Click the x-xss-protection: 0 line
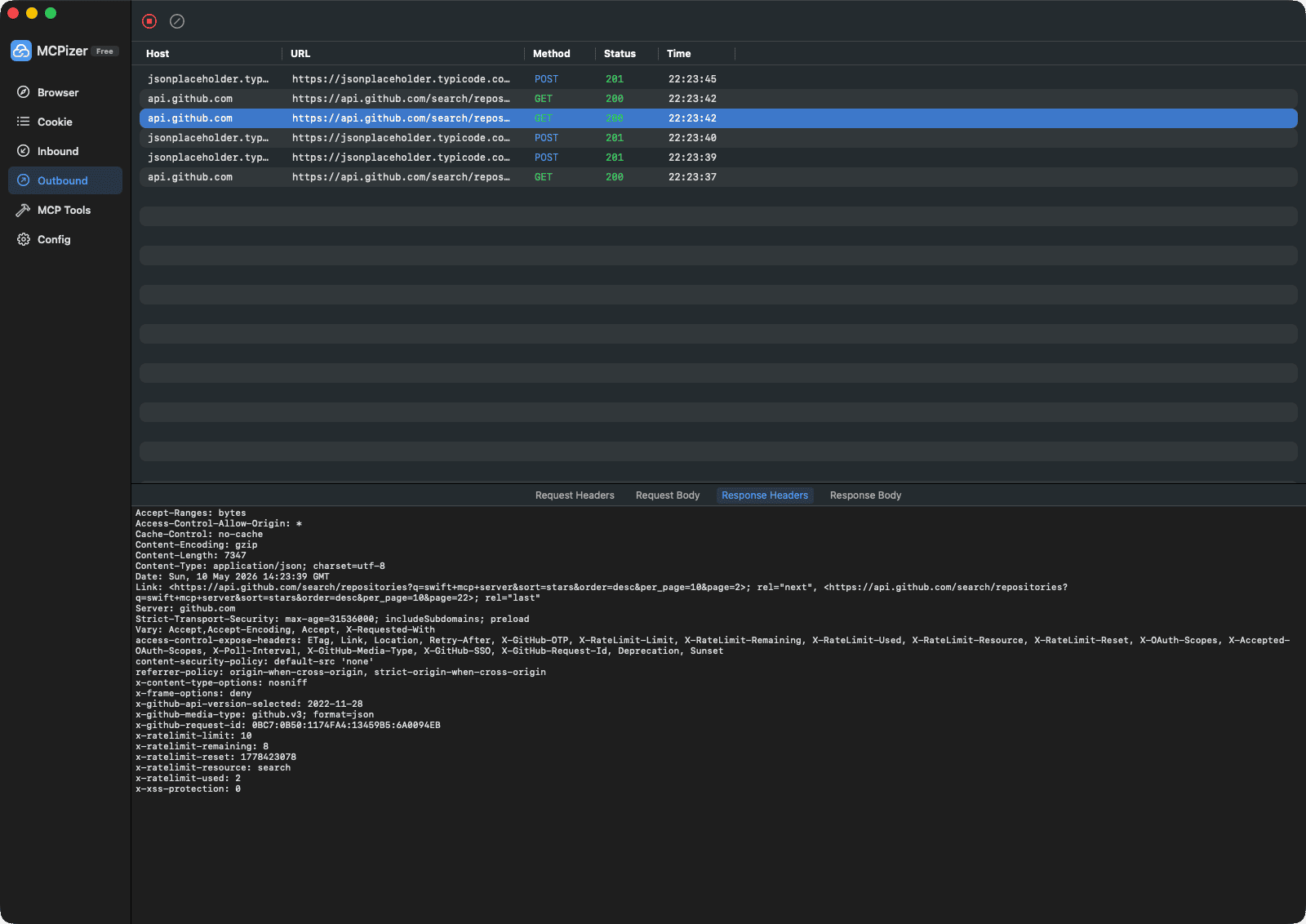Image resolution: width=1306 pixels, height=924 pixels. (188, 789)
